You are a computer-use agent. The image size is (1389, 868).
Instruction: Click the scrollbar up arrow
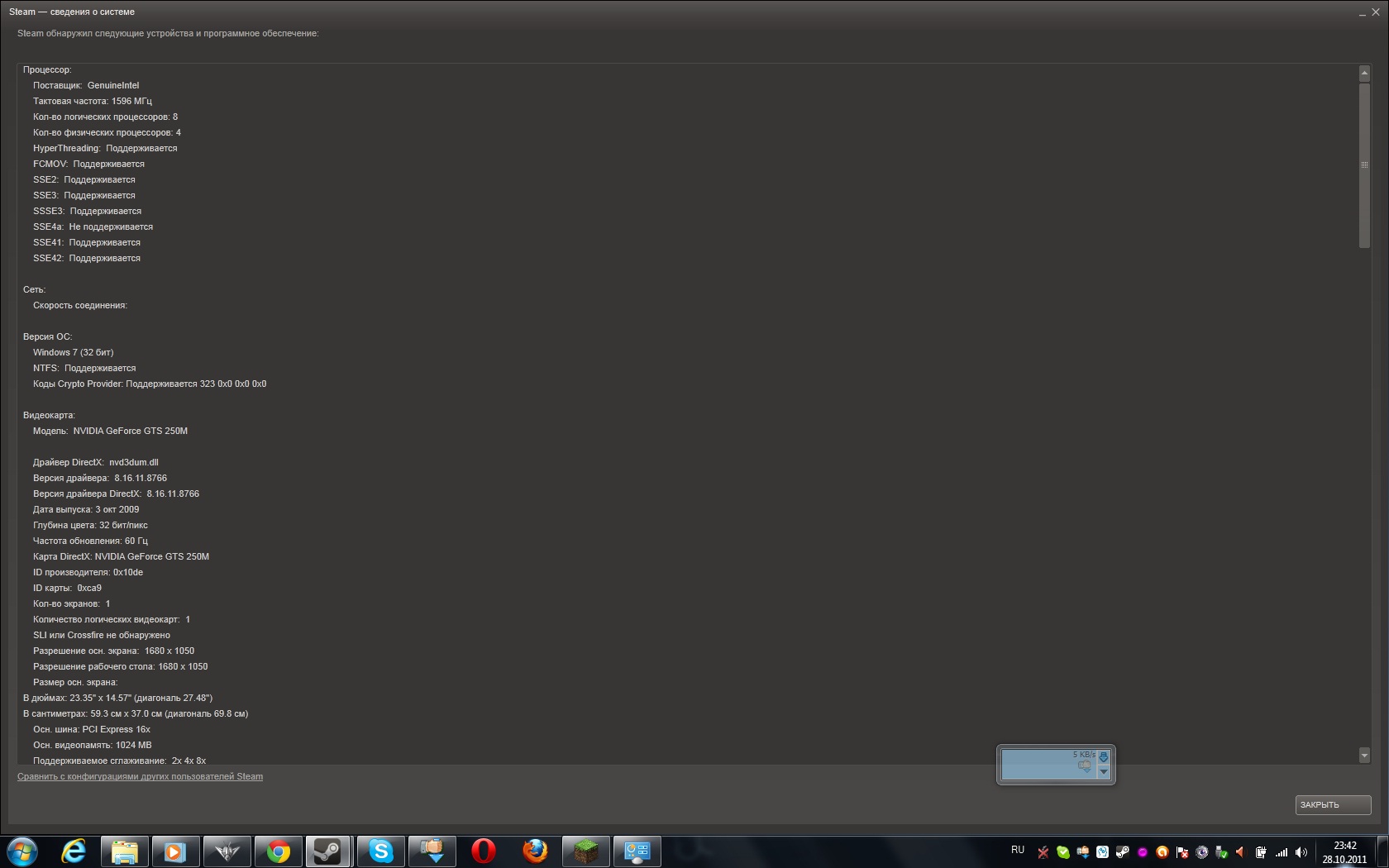1364,74
